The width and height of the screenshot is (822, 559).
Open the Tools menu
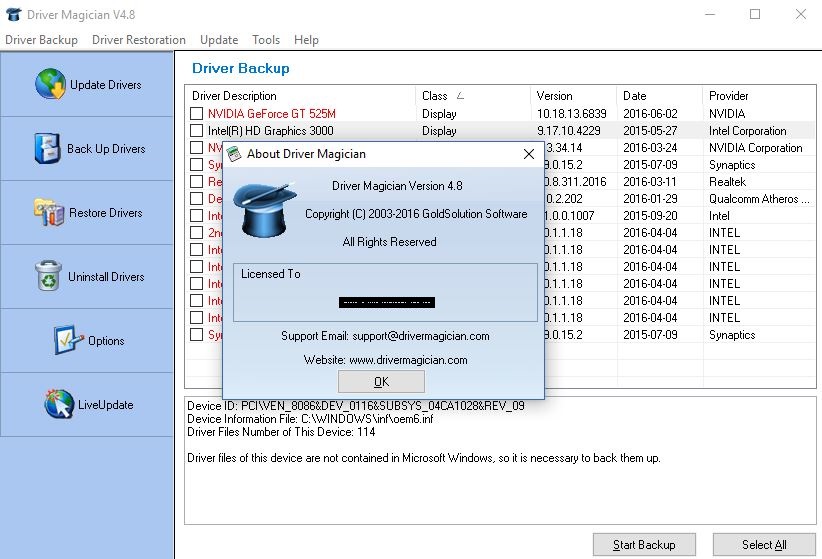coord(266,40)
